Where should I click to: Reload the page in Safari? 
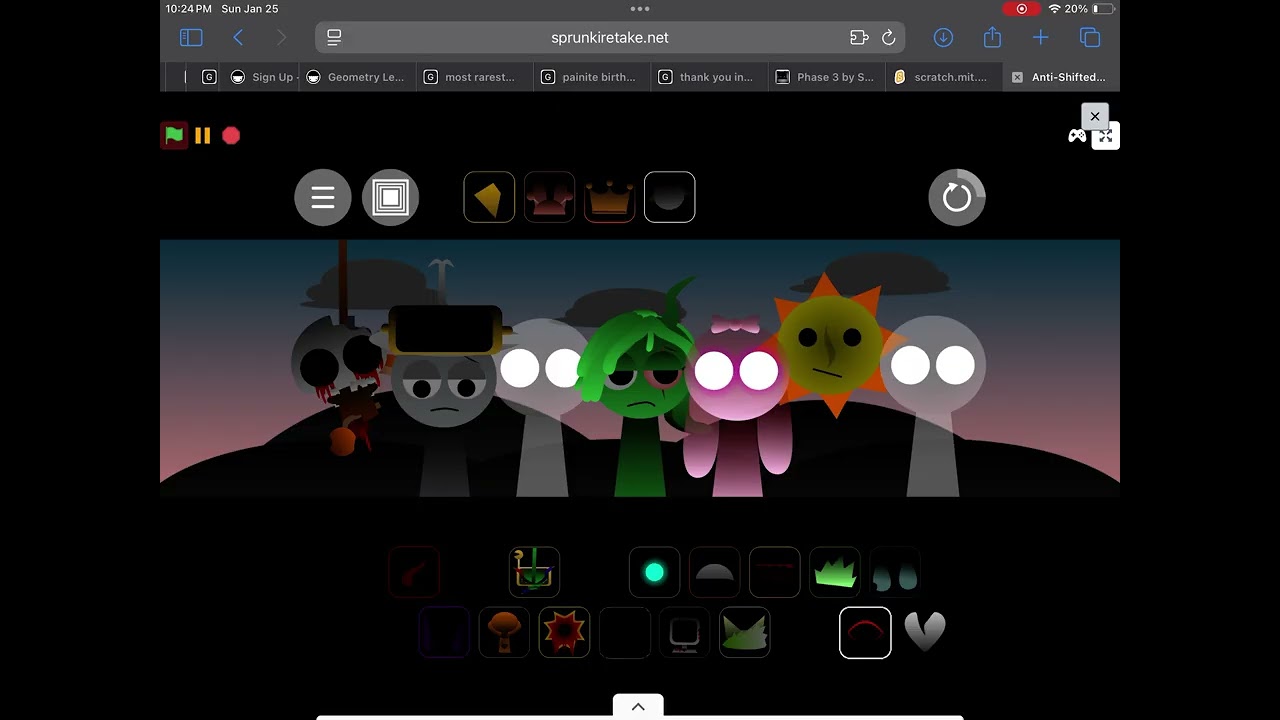click(x=888, y=37)
